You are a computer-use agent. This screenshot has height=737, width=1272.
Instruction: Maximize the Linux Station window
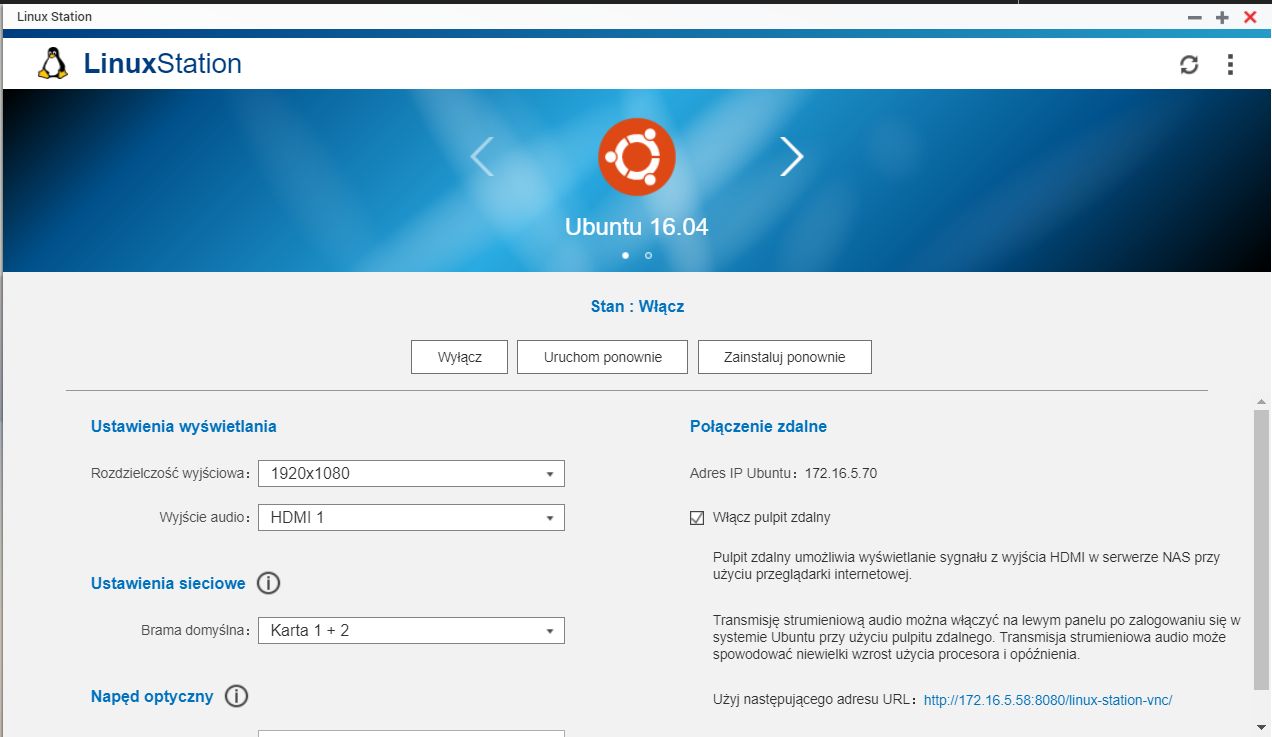tap(1222, 17)
